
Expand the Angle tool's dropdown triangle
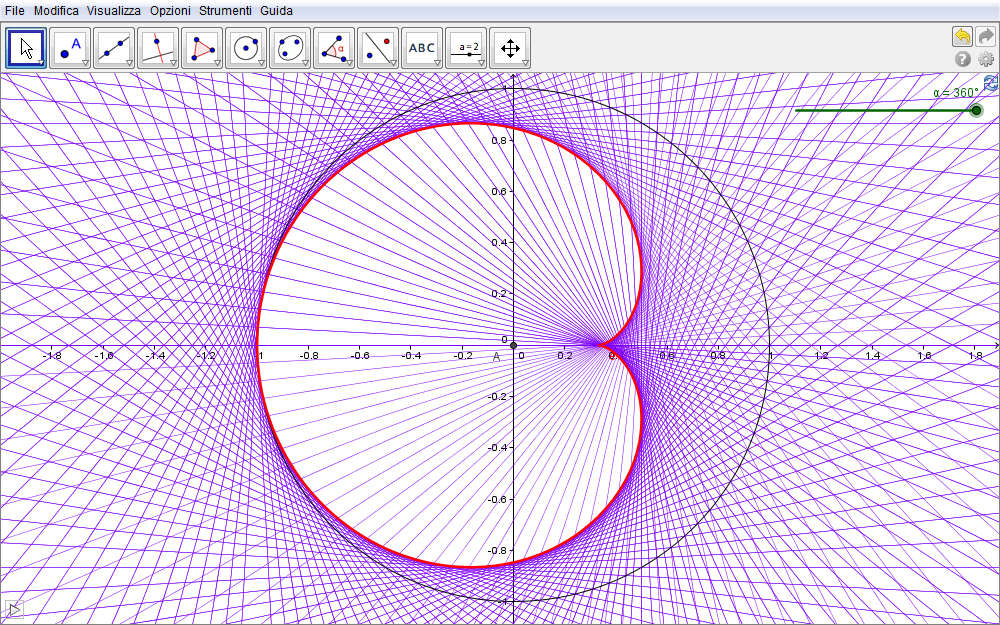349,63
